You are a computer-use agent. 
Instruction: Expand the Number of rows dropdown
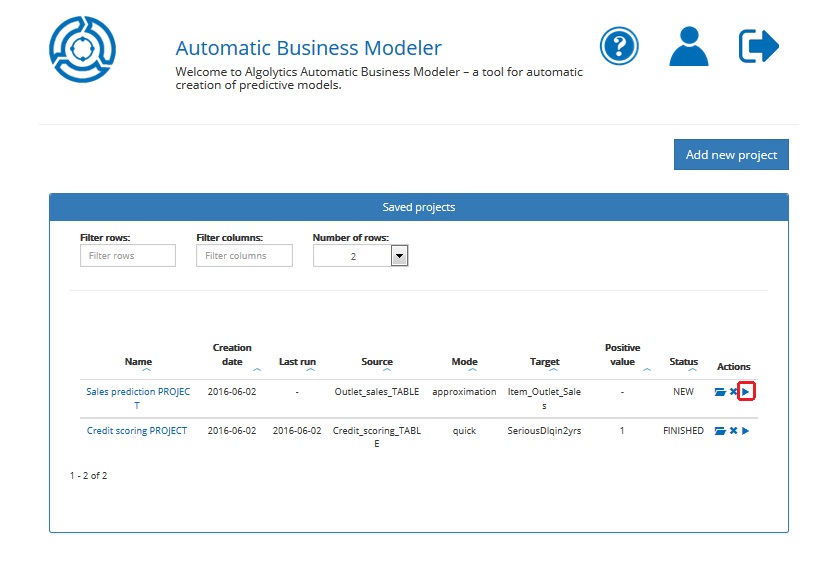pyautogui.click(x=399, y=257)
